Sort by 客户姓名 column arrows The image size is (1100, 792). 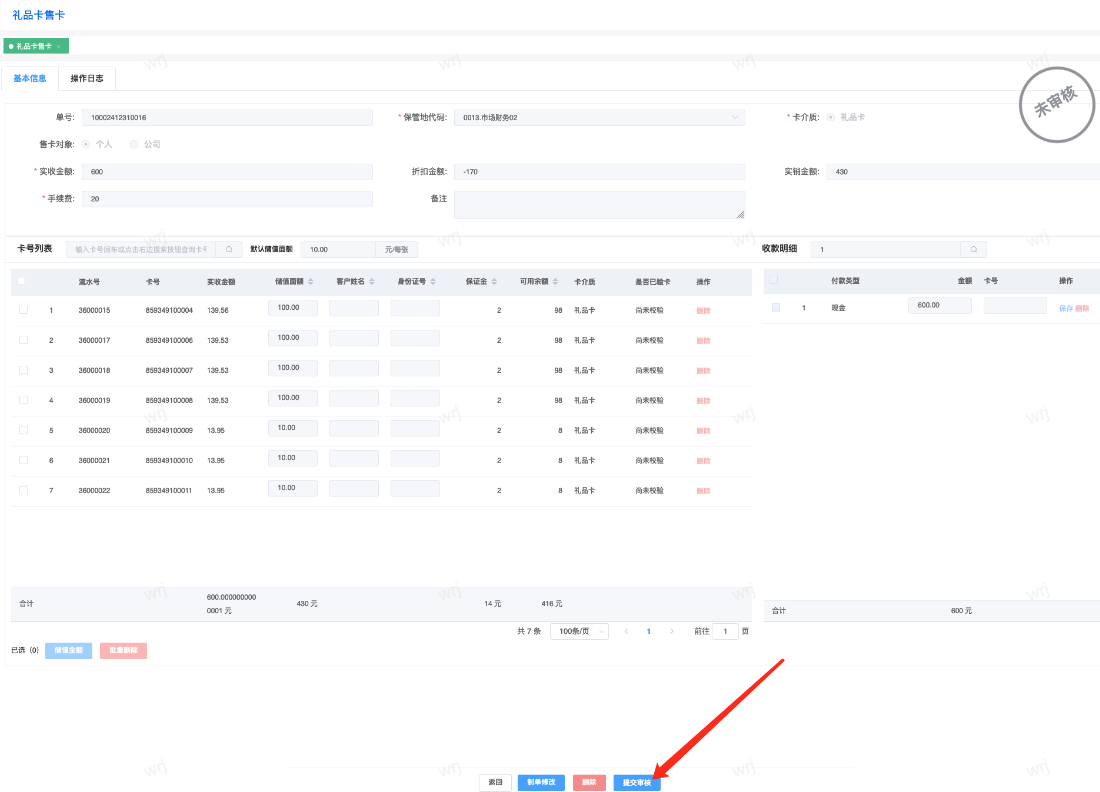tap(373, 281)
